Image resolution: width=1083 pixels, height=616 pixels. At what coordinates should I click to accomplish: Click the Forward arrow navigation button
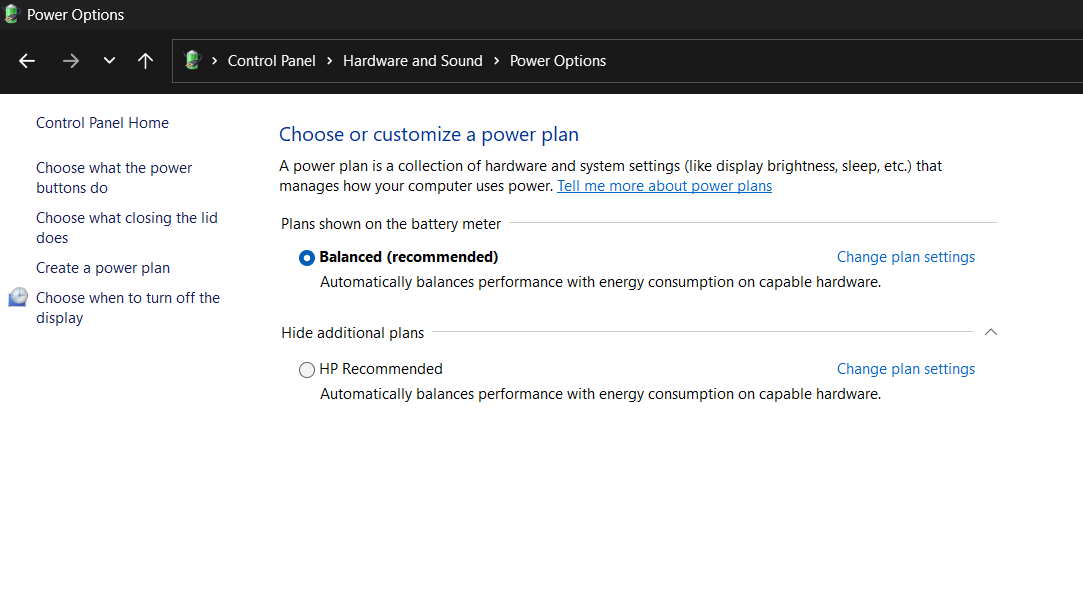(x=70, y=61)
